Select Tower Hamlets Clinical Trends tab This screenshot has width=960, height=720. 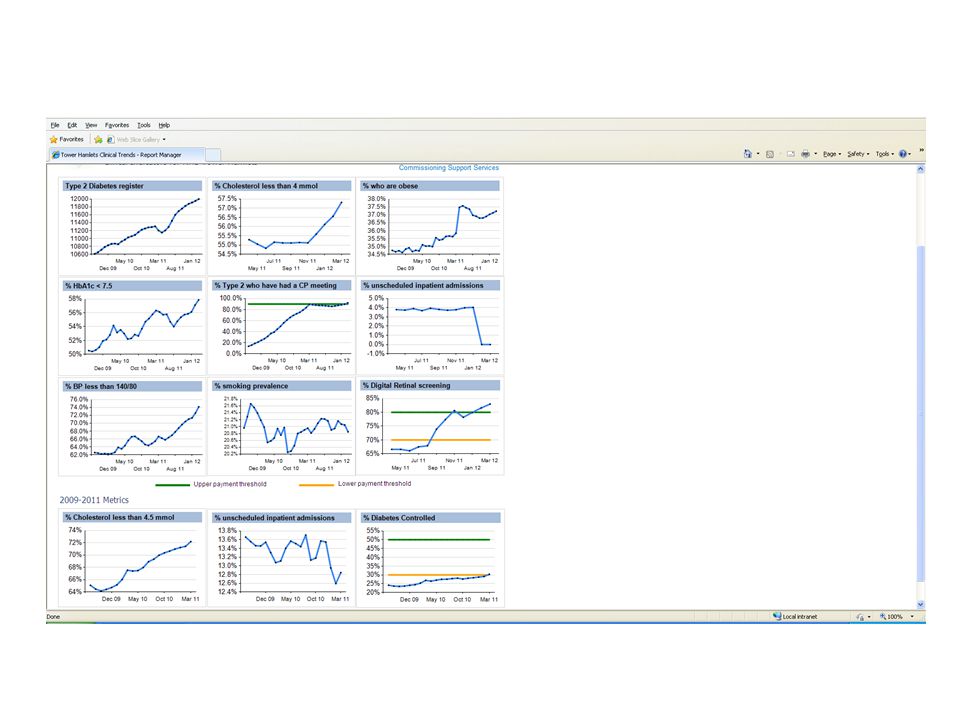[x=126, y=155]
